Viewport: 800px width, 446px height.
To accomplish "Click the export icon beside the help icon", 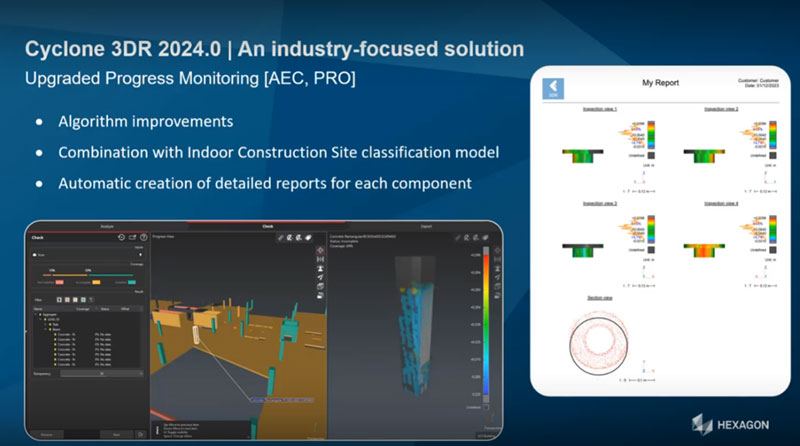I will click(133, 237).
